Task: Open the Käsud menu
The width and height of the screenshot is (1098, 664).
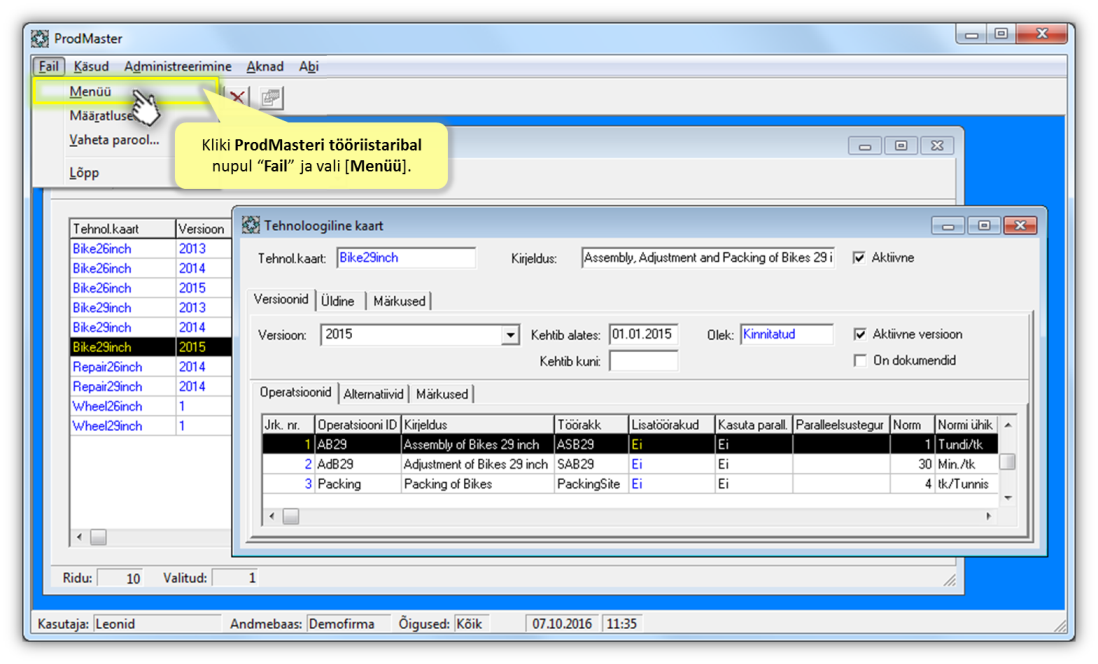Action: [91, 66]
